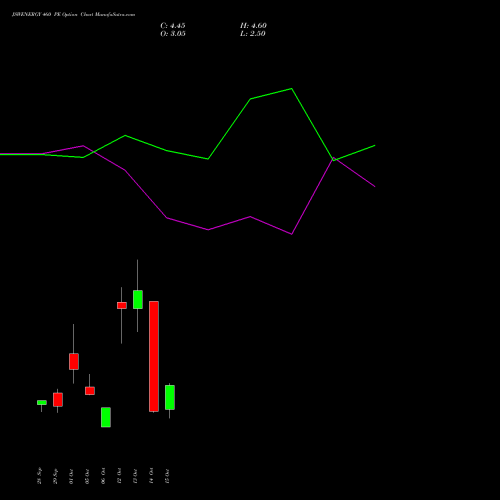Click the '01 Oct' date label
Viewport: 500px width, 500px height.
[71, 476]
